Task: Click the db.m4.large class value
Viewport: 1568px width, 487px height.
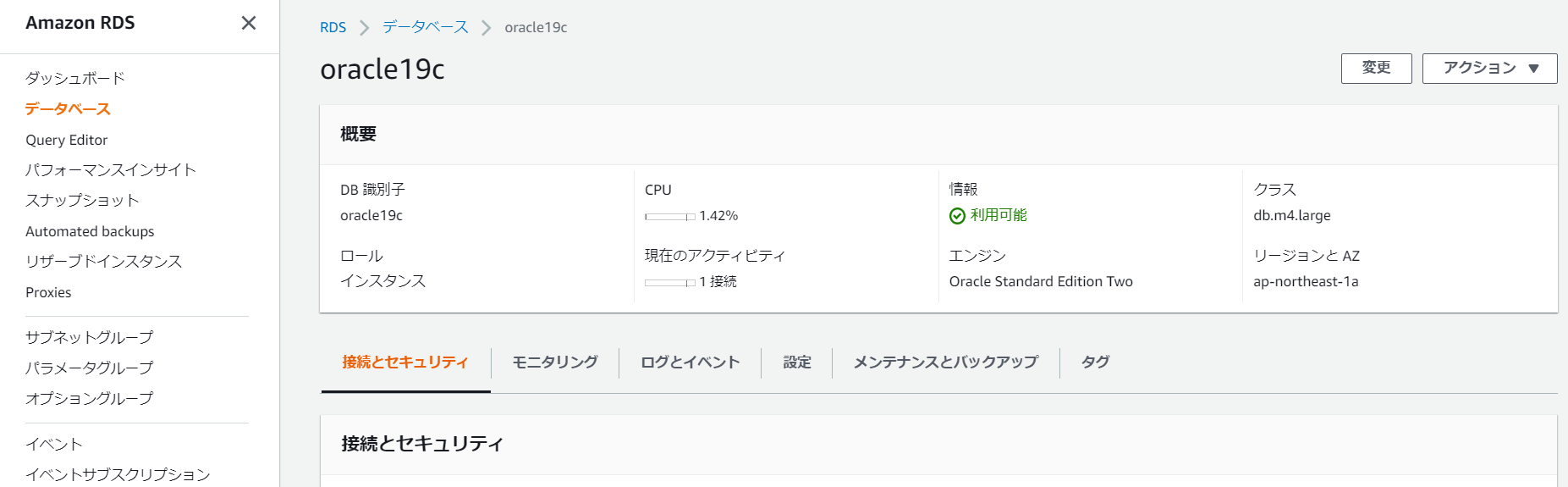Action: click(x=1292, y=215)
